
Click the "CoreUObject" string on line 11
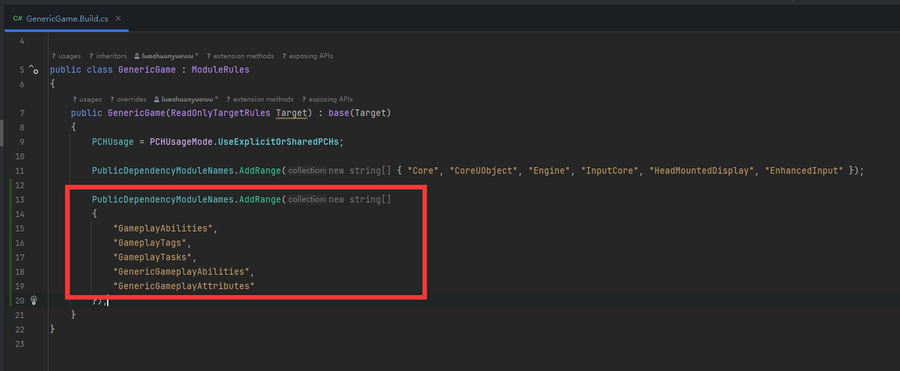pos(484,171)
